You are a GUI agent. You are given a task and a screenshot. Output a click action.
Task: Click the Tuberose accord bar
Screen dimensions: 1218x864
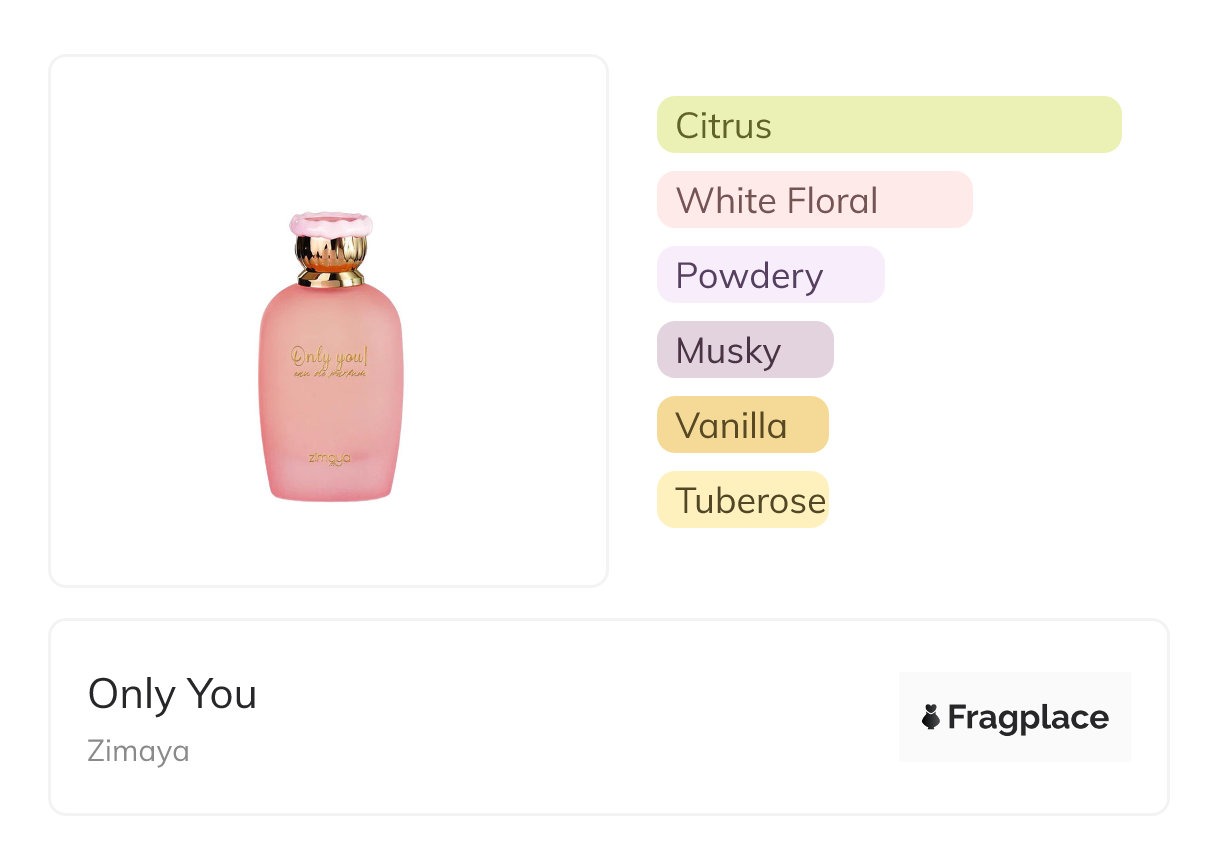(x=742, y=500)
